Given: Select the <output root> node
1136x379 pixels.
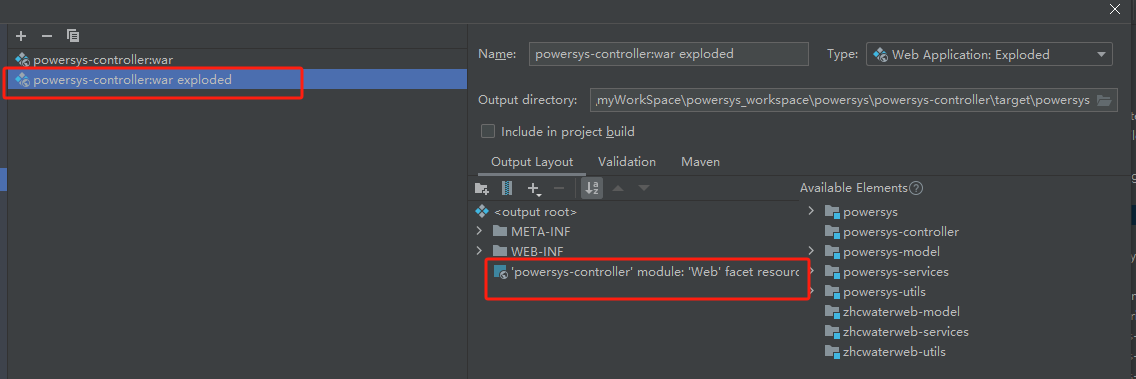Looking at the screenshot, I should pyautogui.click(x=535, y=212).
